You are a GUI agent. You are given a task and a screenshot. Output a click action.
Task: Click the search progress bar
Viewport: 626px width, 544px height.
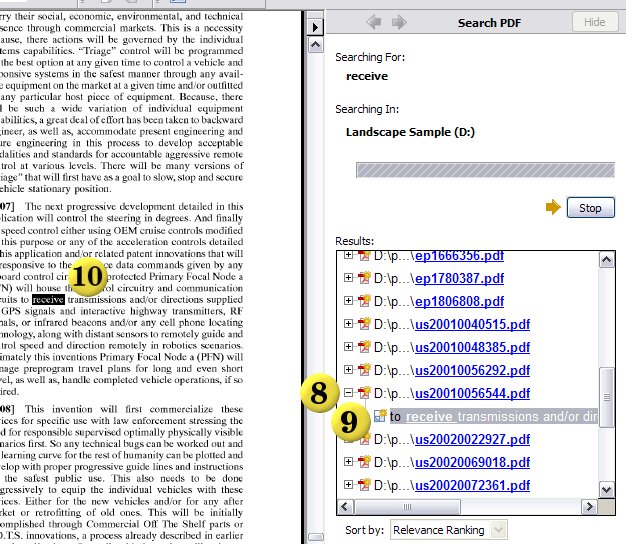(x=485, y=170)
